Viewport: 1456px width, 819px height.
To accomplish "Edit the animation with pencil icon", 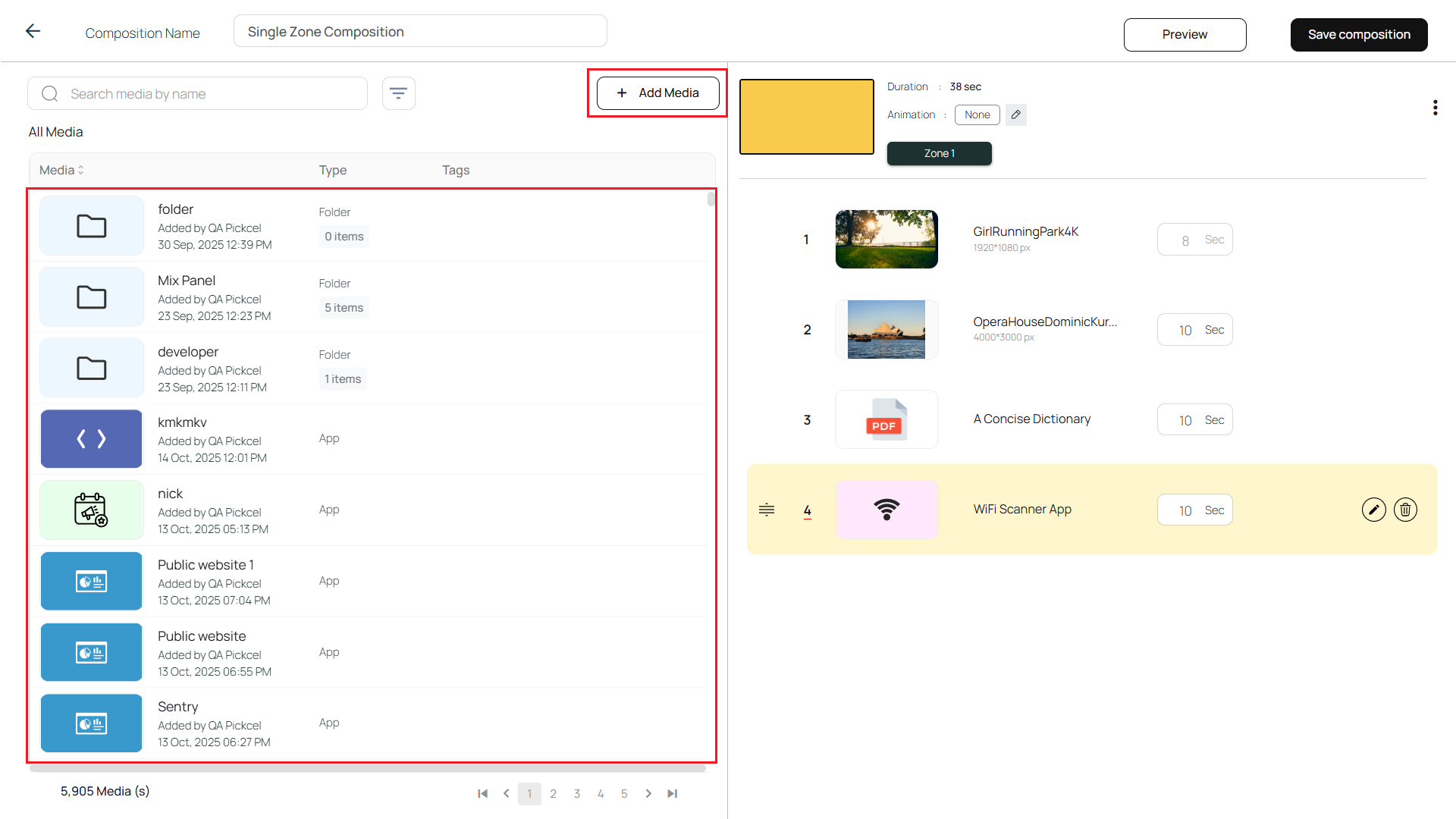I will (x=1015, y=115).
